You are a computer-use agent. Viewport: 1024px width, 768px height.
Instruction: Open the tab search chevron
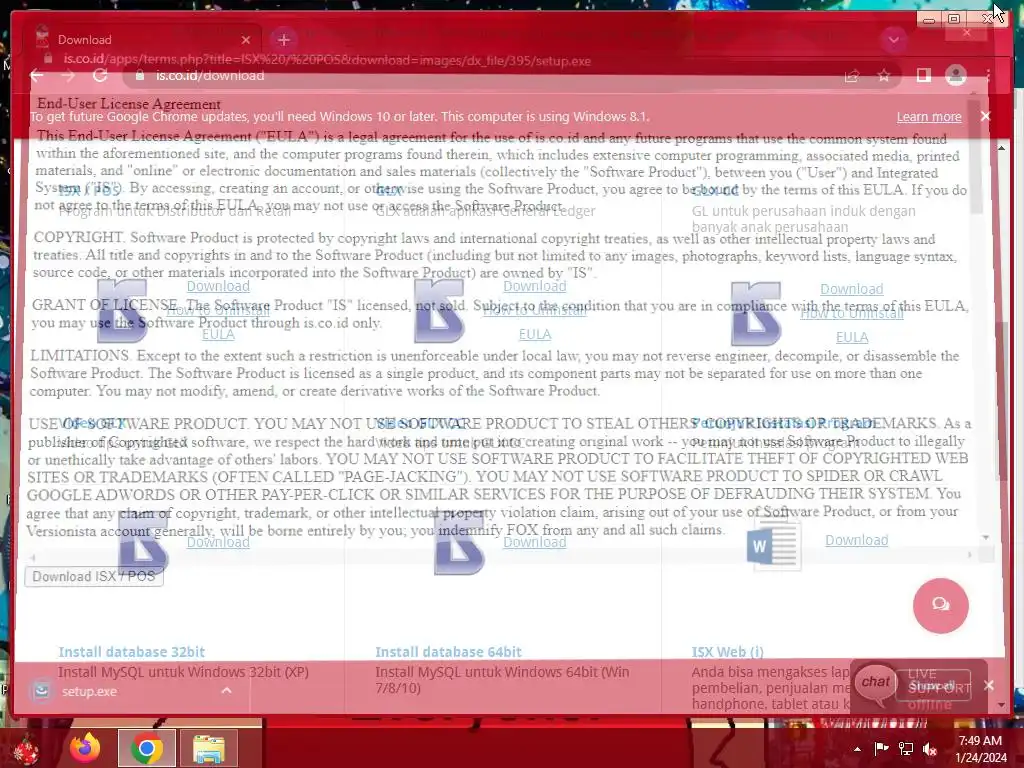[x=894, y=40]
